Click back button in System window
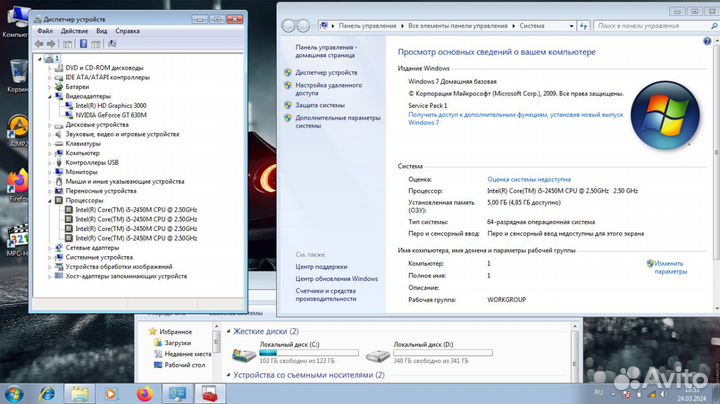Viewport: 720px width, 404px height. click(x=288, y=26)
